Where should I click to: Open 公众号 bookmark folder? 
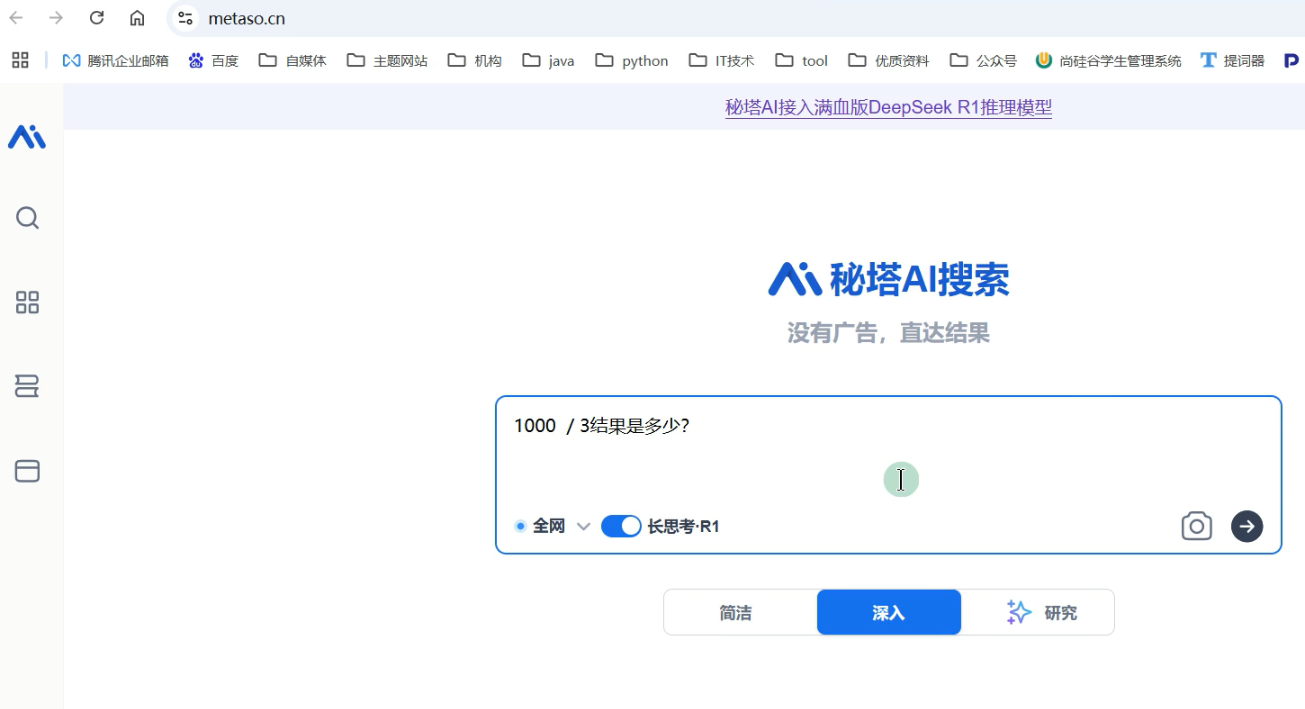[983, 60]
